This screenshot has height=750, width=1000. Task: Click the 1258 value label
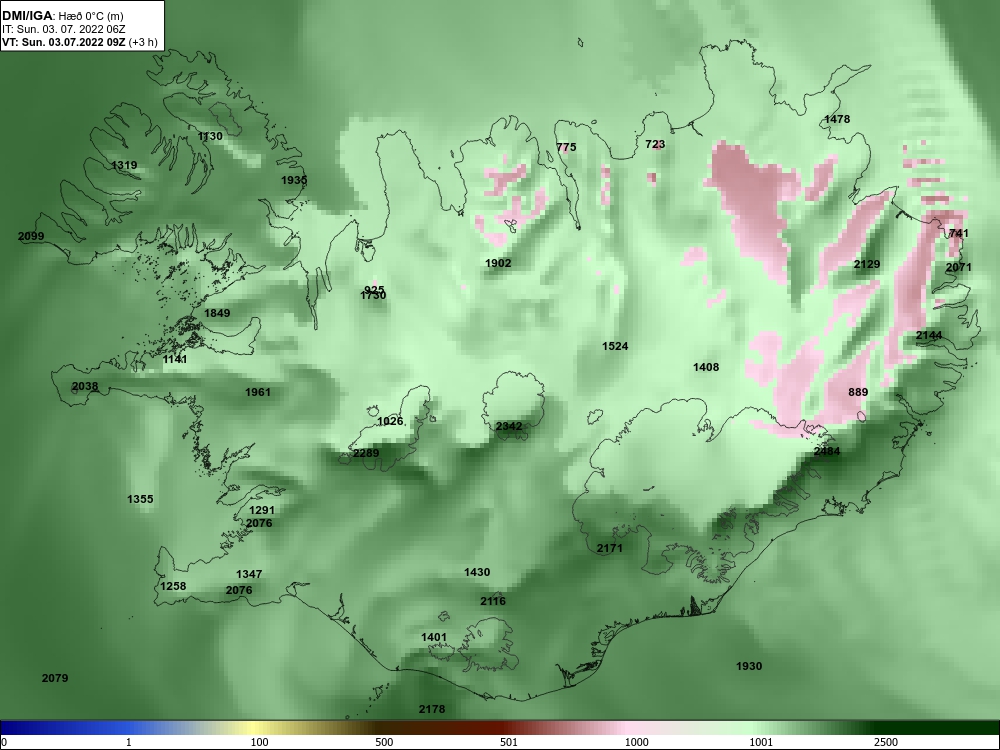pyautogui.click(x=173, y=587)
